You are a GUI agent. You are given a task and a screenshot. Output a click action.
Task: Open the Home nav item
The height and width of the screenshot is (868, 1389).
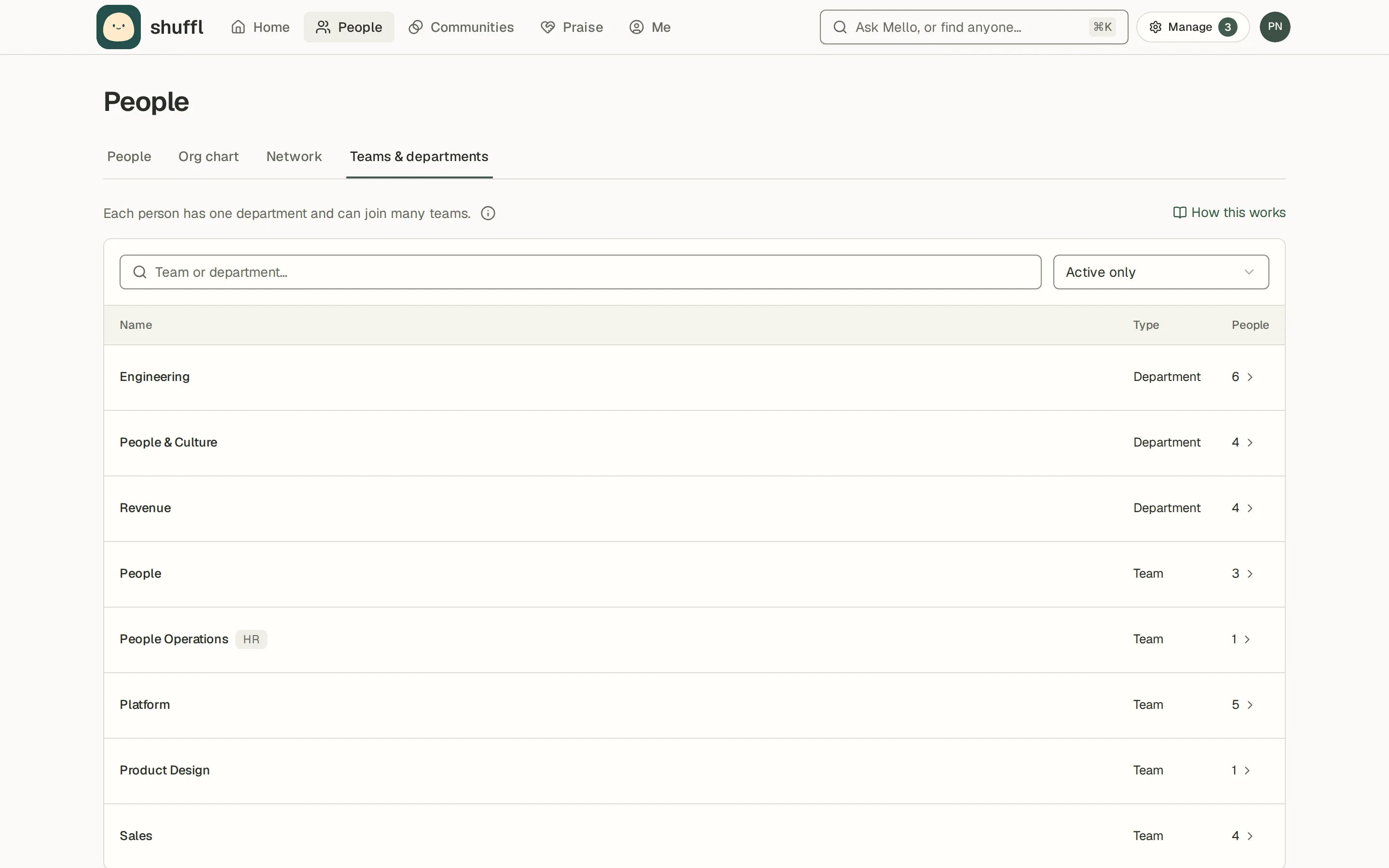tap(260, 27)
